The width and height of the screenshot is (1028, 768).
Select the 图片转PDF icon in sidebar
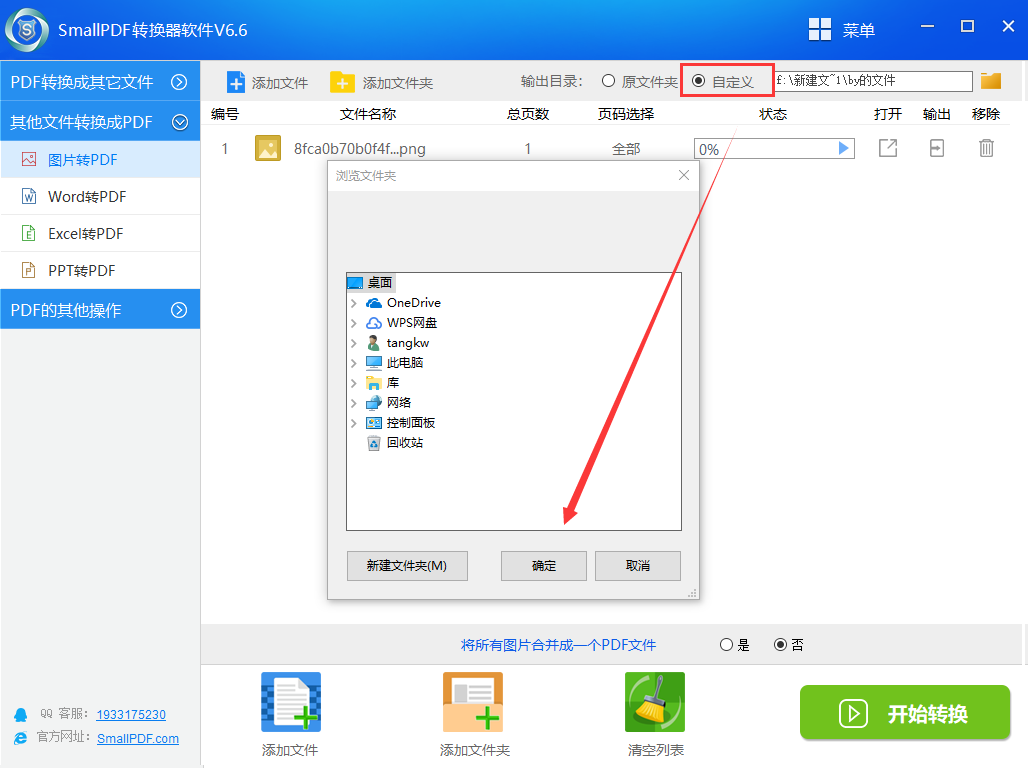(29, 159)
